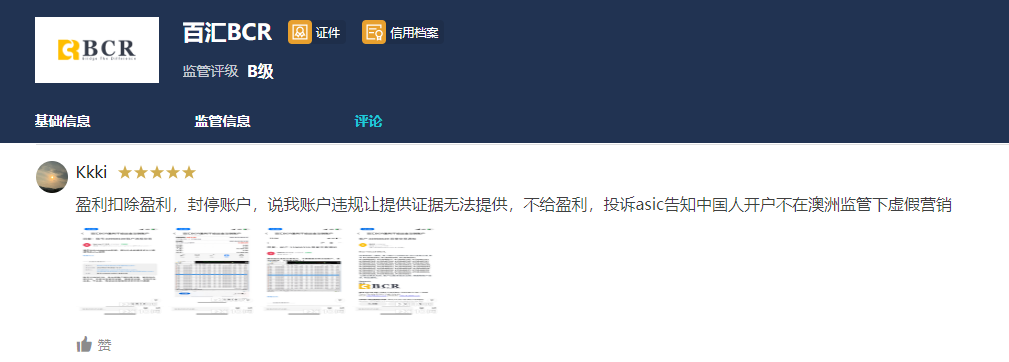Click the 证件 text label

(x=328, y=32)
